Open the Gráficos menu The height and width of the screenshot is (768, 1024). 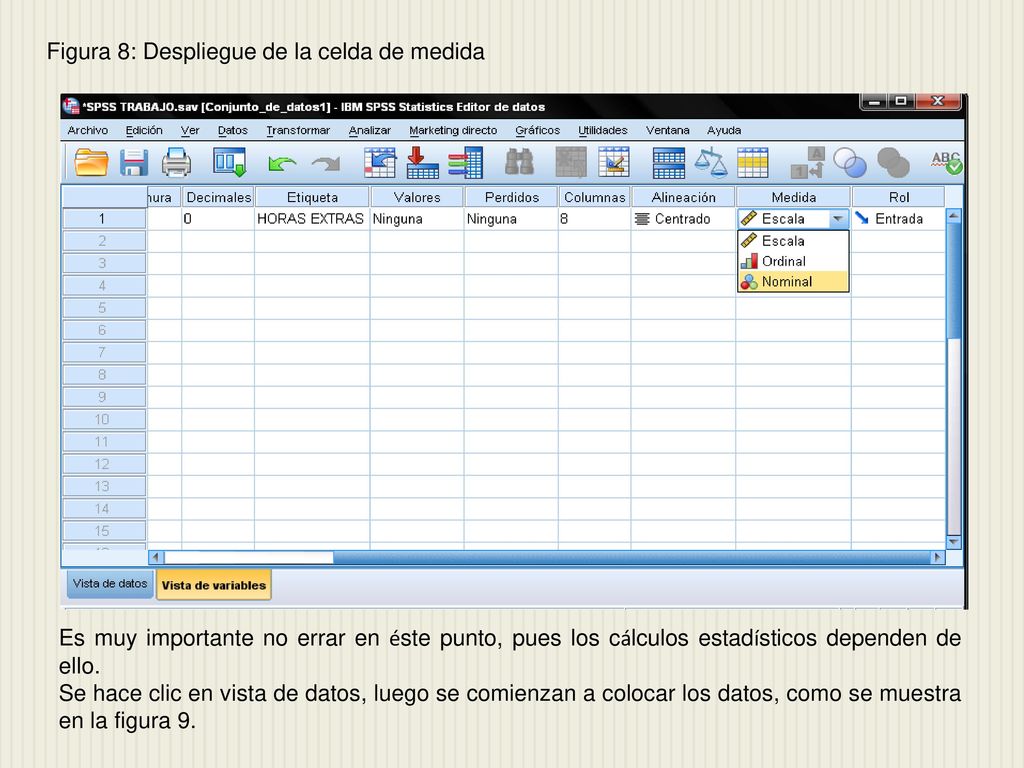pyautogui.click(x=537, y=130)
